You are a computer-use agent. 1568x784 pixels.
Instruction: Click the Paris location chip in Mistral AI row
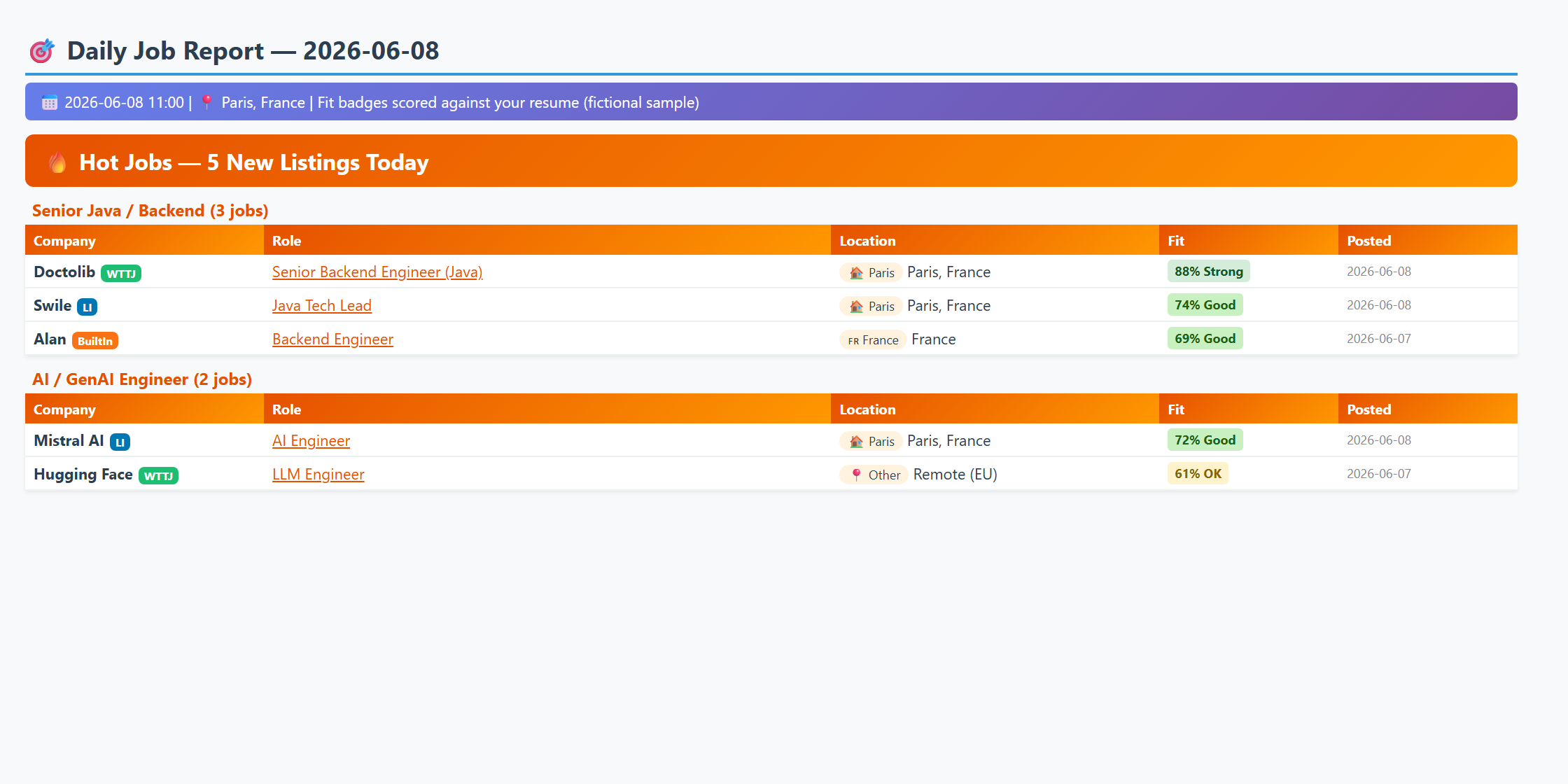871,442
